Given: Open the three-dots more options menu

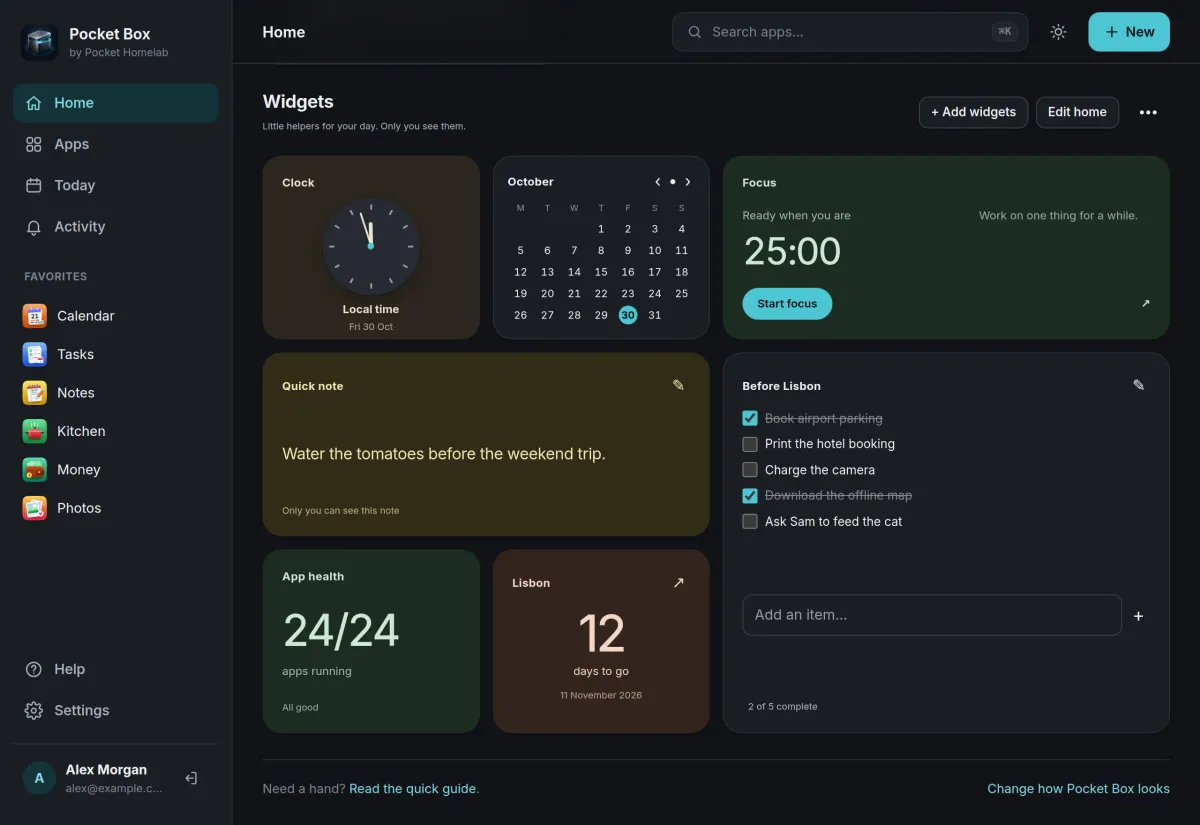Looking at the screenshot, I should (1148, 112).
